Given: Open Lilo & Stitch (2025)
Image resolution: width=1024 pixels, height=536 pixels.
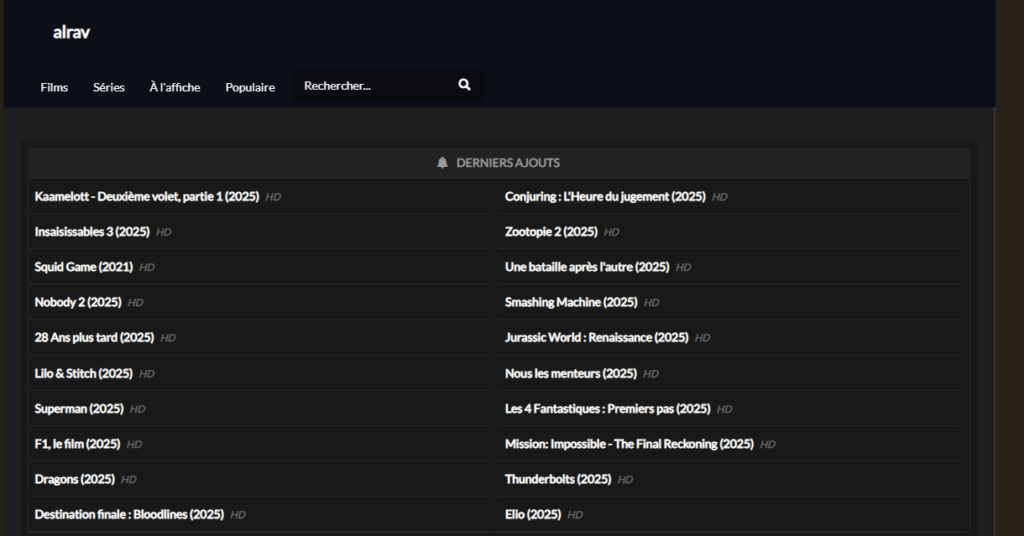Looking at the screenshot, I should pos(84,373).
